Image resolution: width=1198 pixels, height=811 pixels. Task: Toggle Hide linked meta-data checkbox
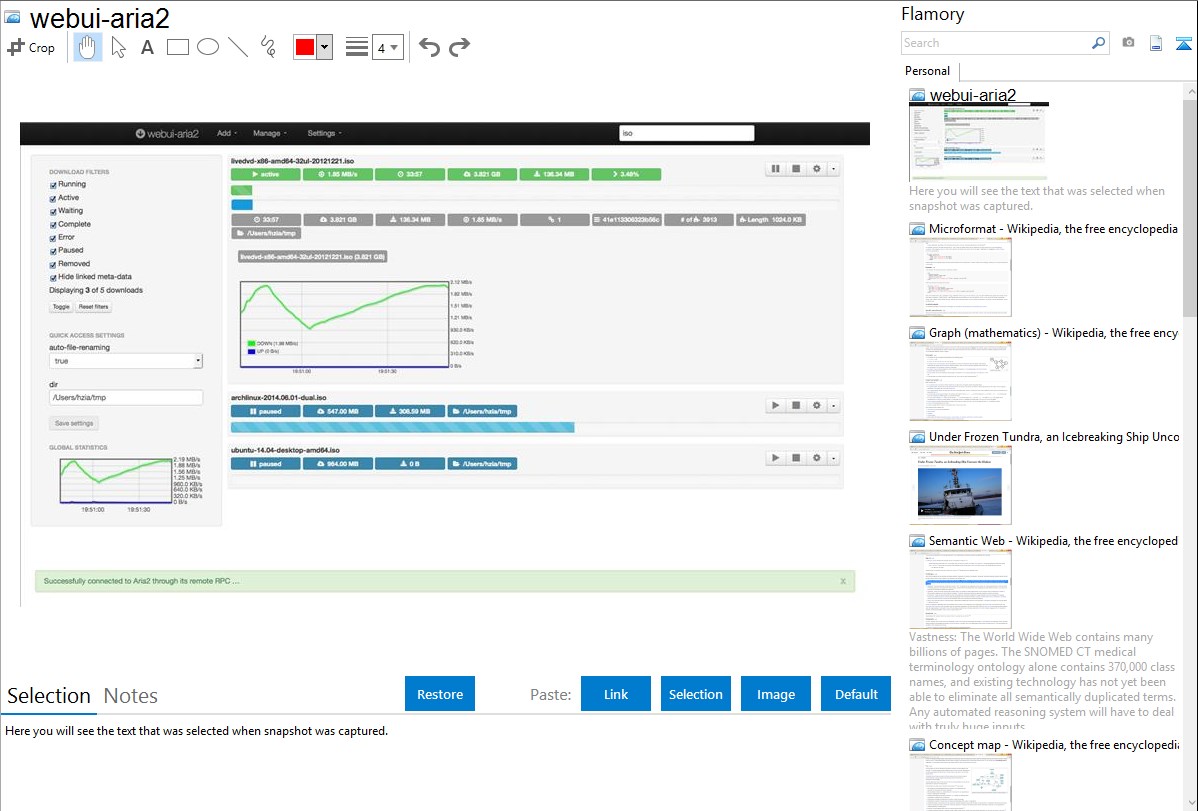click(53, 277)
